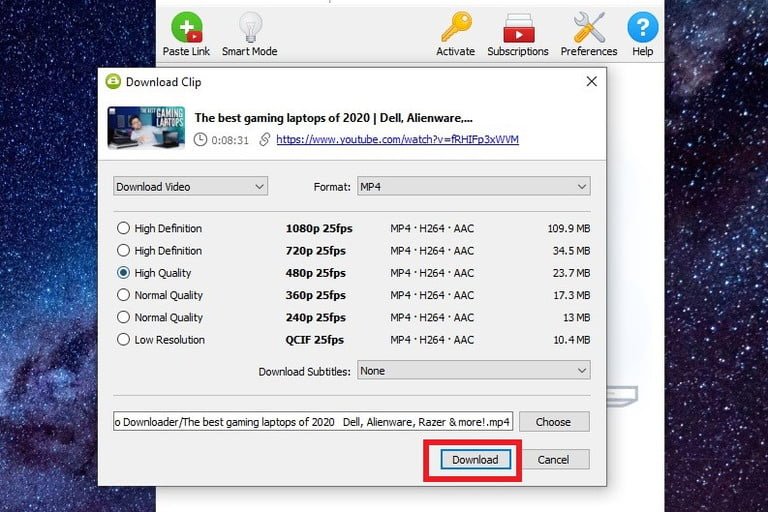The width and height of the screenshot is (768, 512).
Task: Open Preferences tools icon
Action: click(x=589, y=27)
